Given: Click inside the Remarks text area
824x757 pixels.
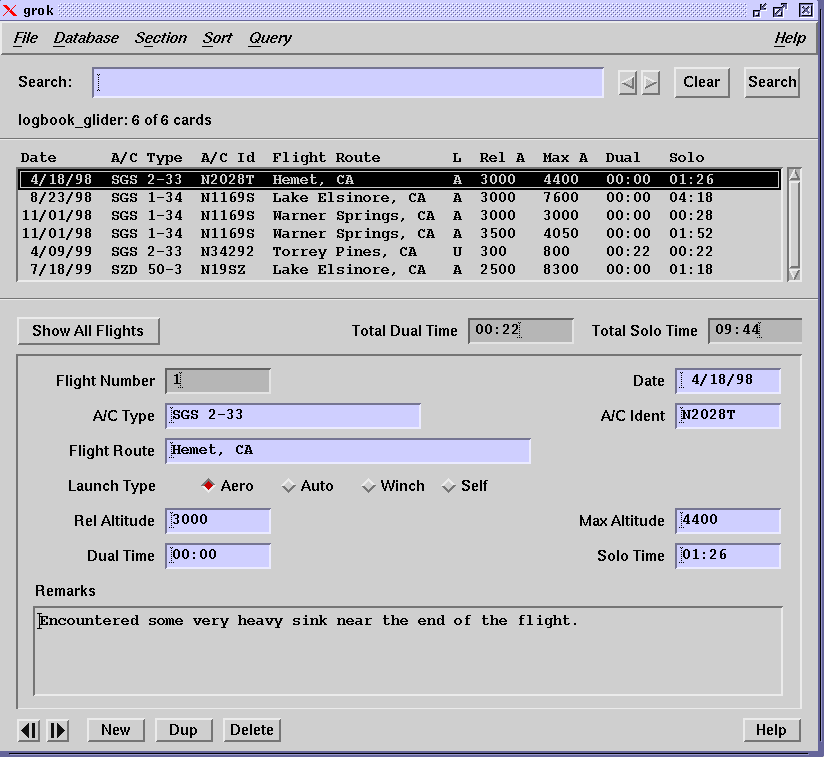Looking at the screenshot, I should click(408, 651).
